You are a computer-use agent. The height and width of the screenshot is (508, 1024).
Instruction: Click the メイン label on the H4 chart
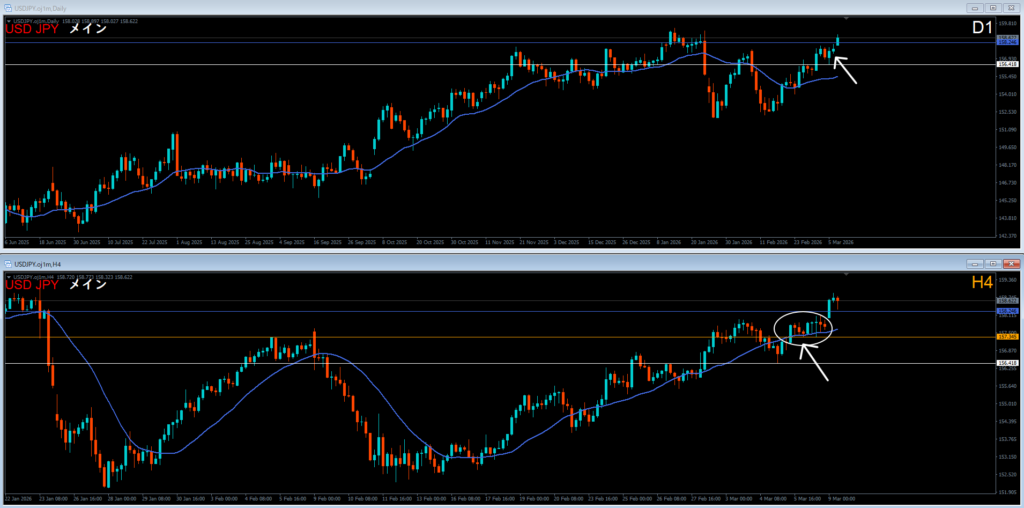(x=88, y=285)
